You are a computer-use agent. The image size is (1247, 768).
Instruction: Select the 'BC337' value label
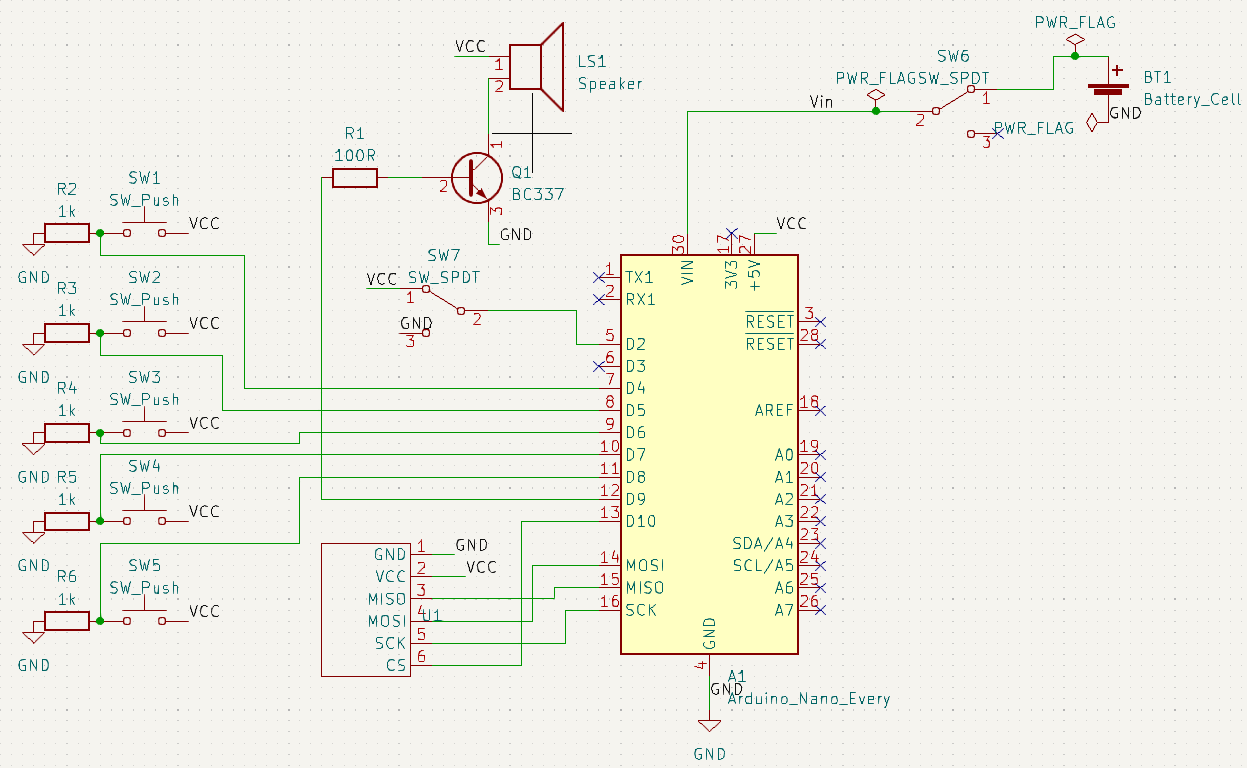click(538, 194)
